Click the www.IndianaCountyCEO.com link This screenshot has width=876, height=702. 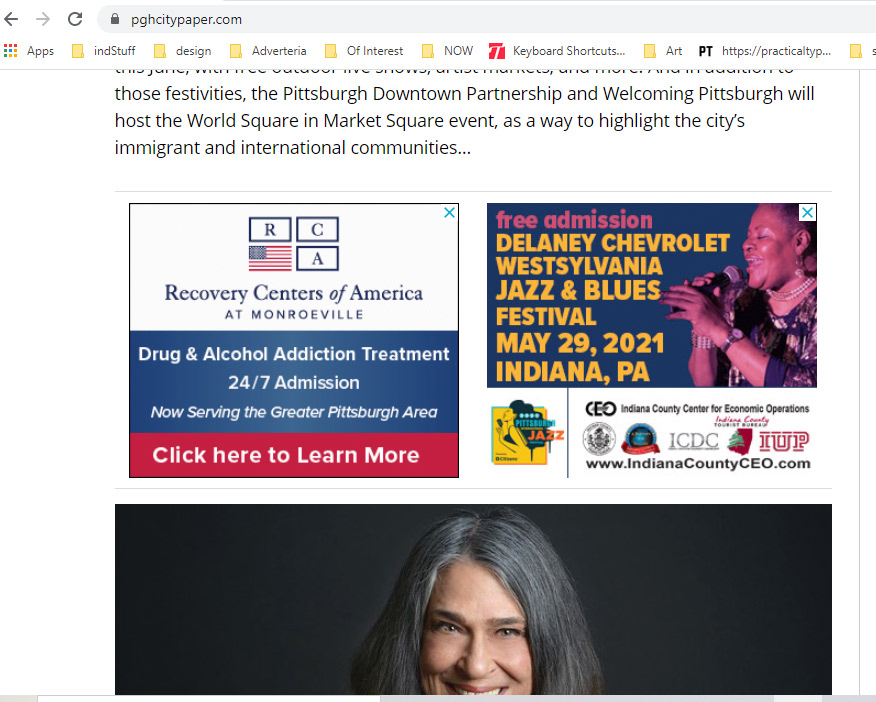coord(698,464)
